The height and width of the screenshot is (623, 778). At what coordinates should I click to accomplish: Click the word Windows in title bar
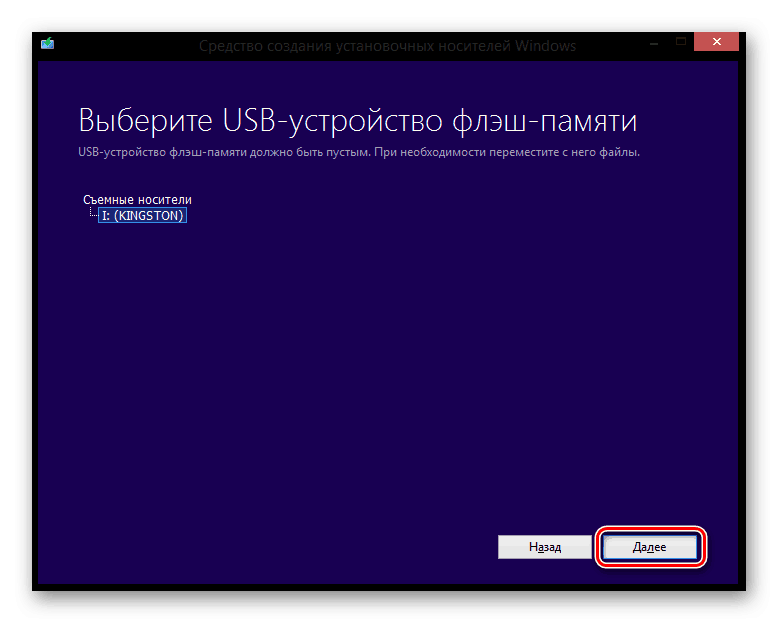coord(549,46)
